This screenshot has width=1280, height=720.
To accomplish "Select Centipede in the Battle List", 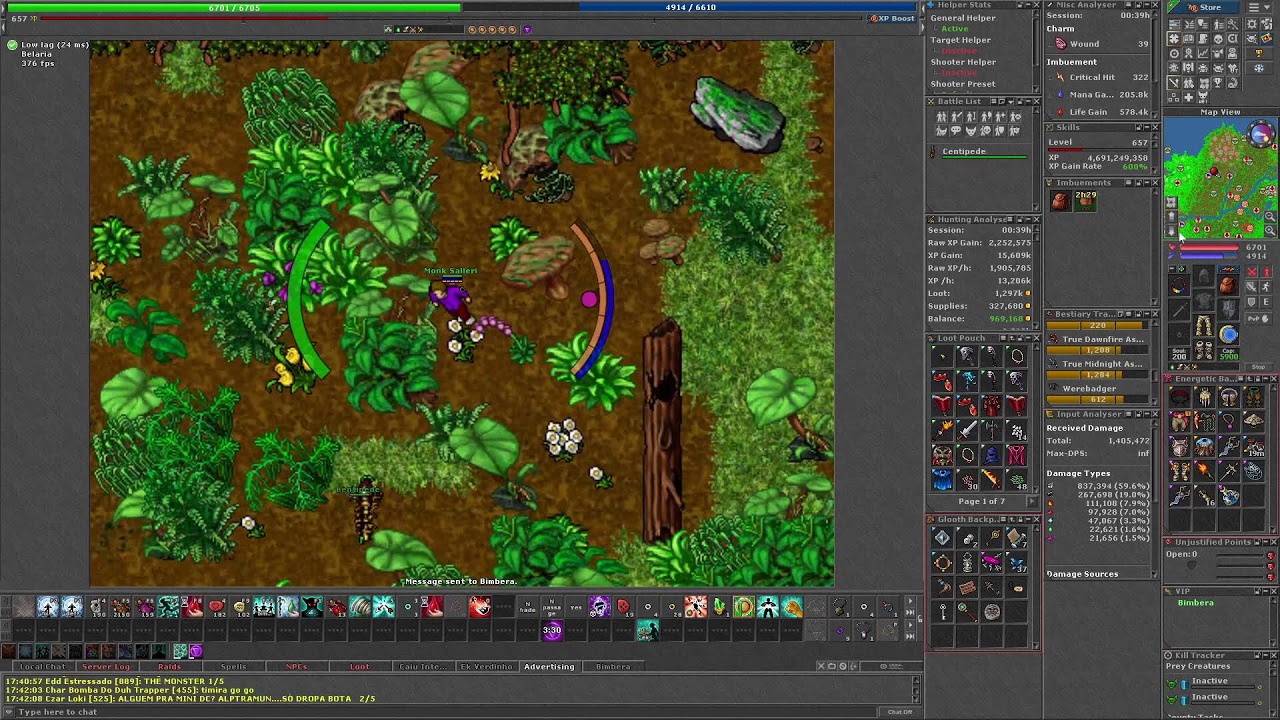I will (x=981, y=152).
